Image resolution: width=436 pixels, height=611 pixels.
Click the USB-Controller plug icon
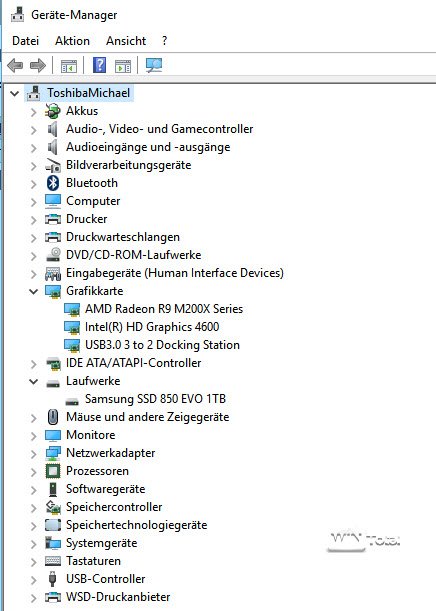[x=53, y=579]
